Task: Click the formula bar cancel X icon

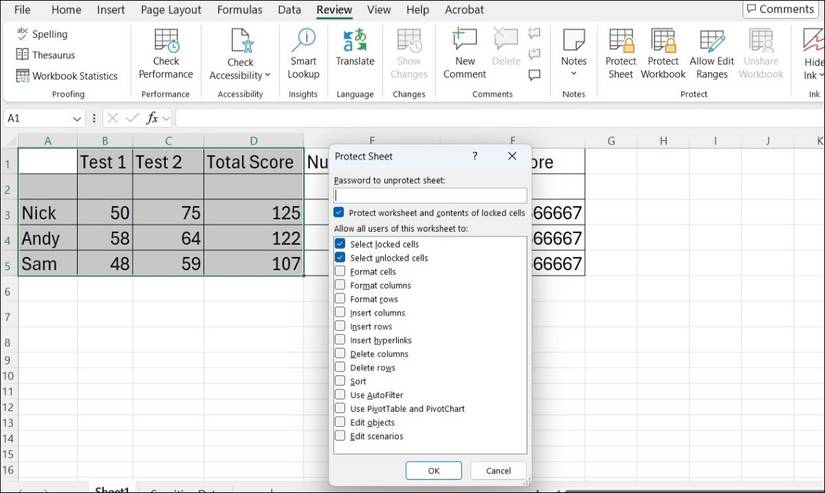Action: point(112,118)
